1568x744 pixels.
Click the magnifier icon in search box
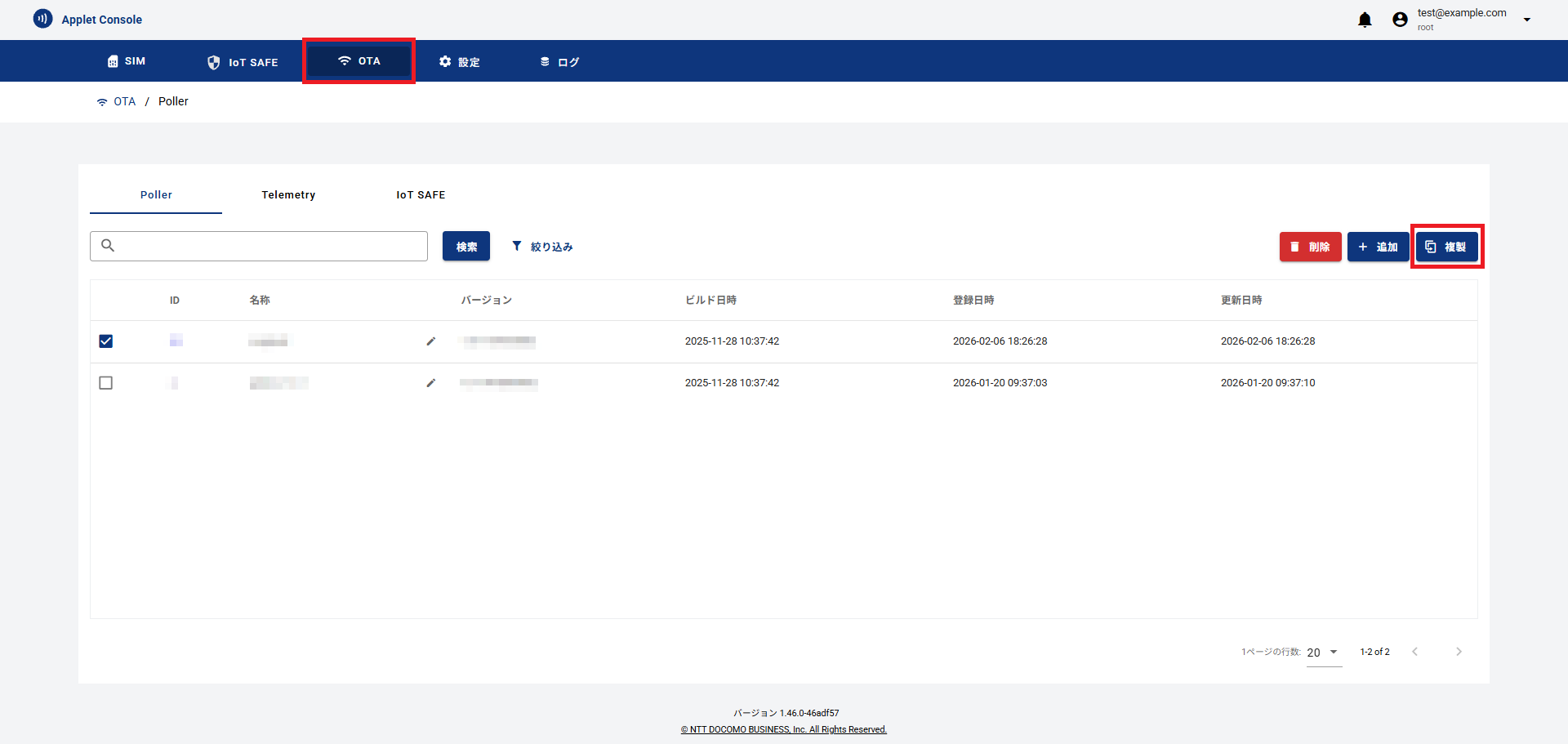(x=108, y=246)
